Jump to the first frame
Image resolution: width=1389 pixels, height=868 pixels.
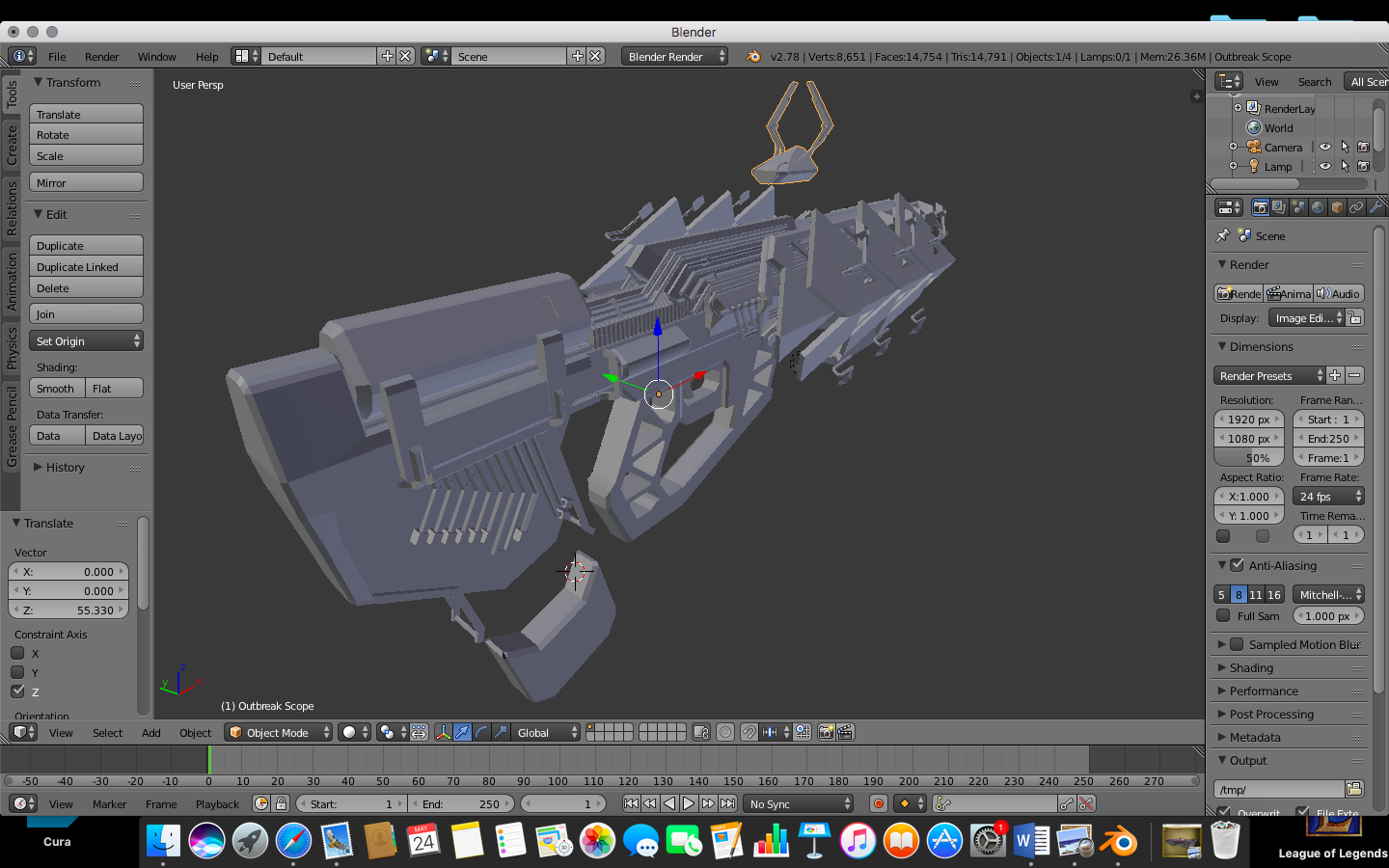[x=631, y=803]
